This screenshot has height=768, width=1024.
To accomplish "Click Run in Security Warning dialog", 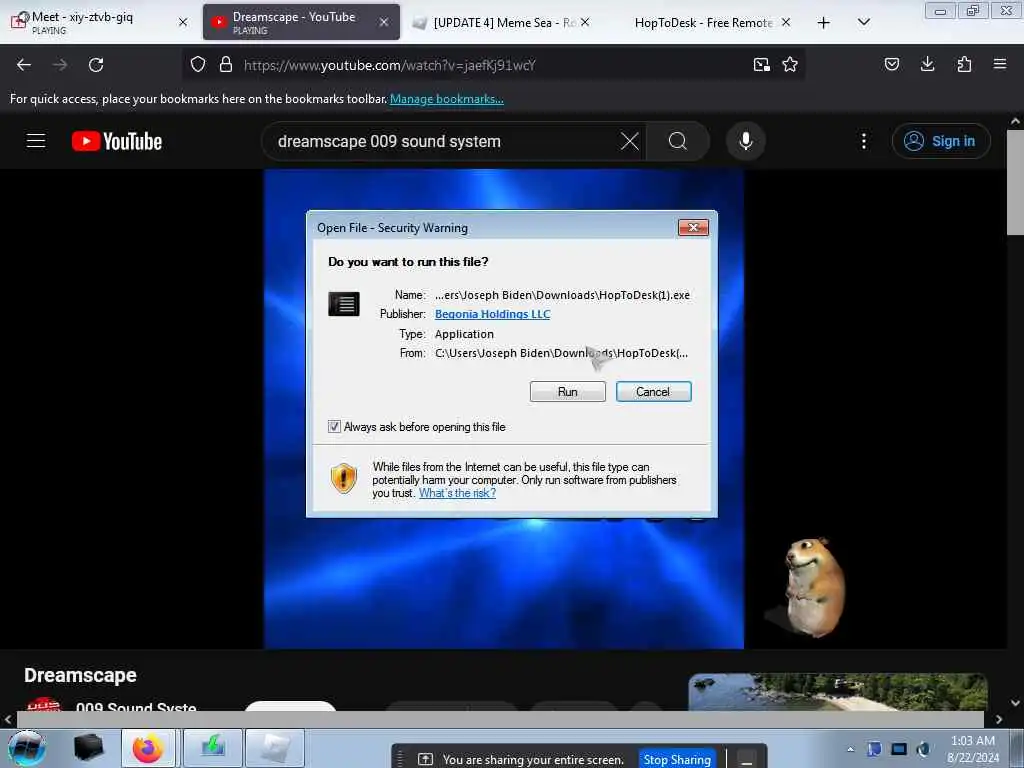I will coord(568,392).
